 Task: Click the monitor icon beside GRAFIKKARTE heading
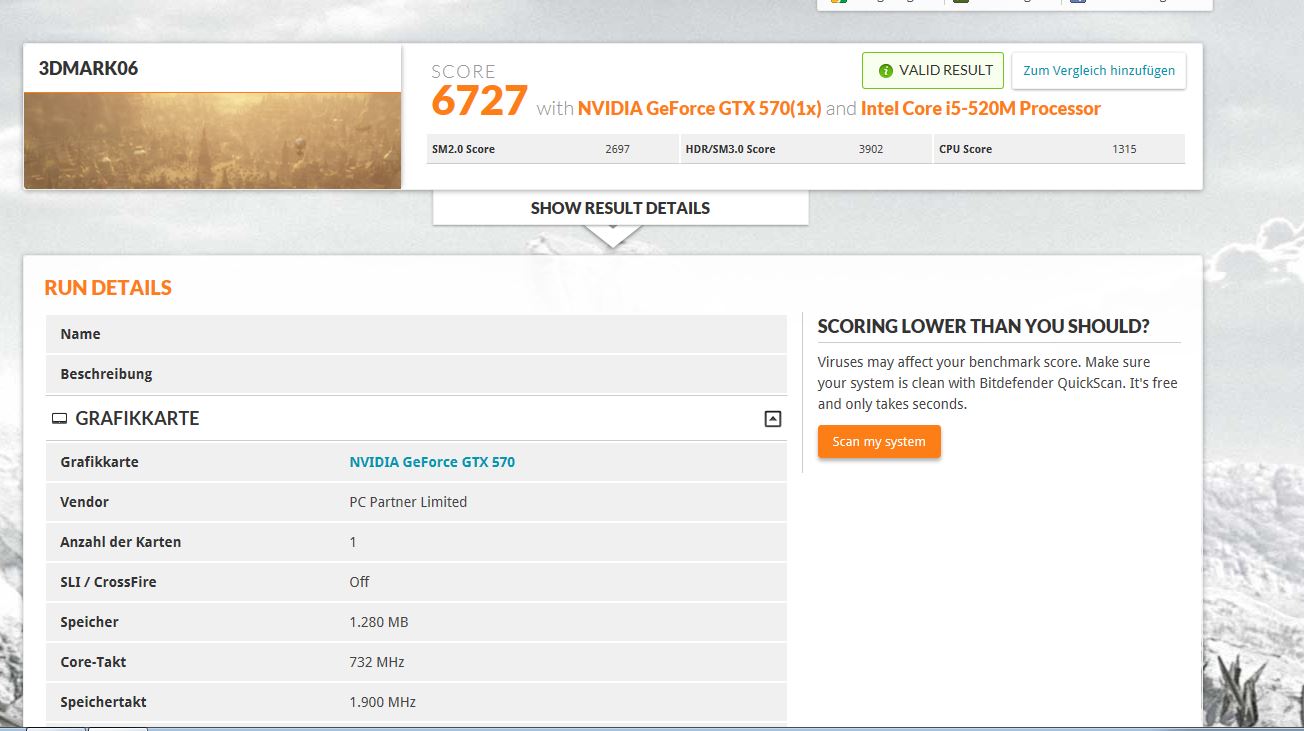pos(59,419)
